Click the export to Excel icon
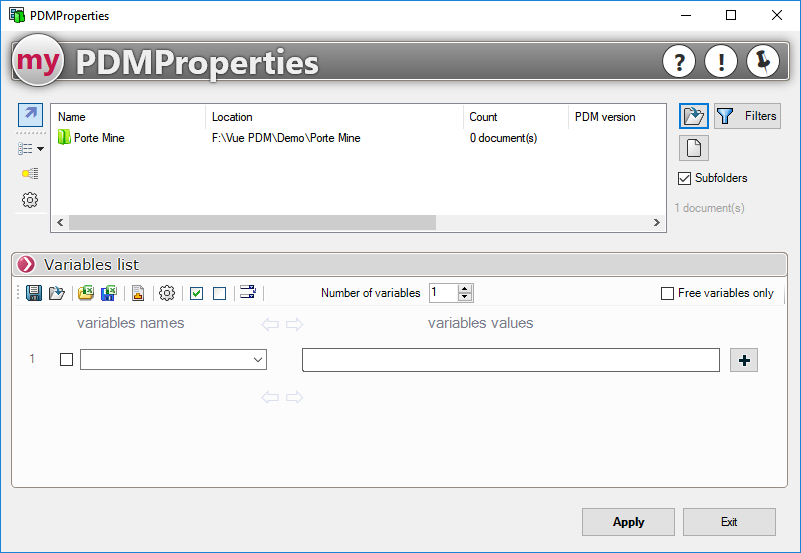Screen dimensions: 801x553 click(86, 293)
